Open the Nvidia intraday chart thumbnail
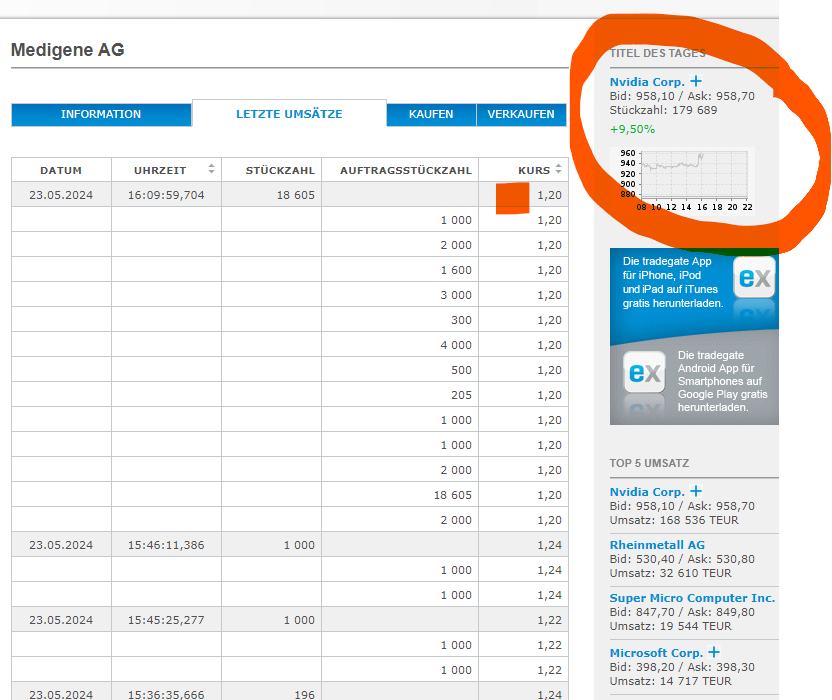The image size is (832, 700). click(x=682, y=180)
